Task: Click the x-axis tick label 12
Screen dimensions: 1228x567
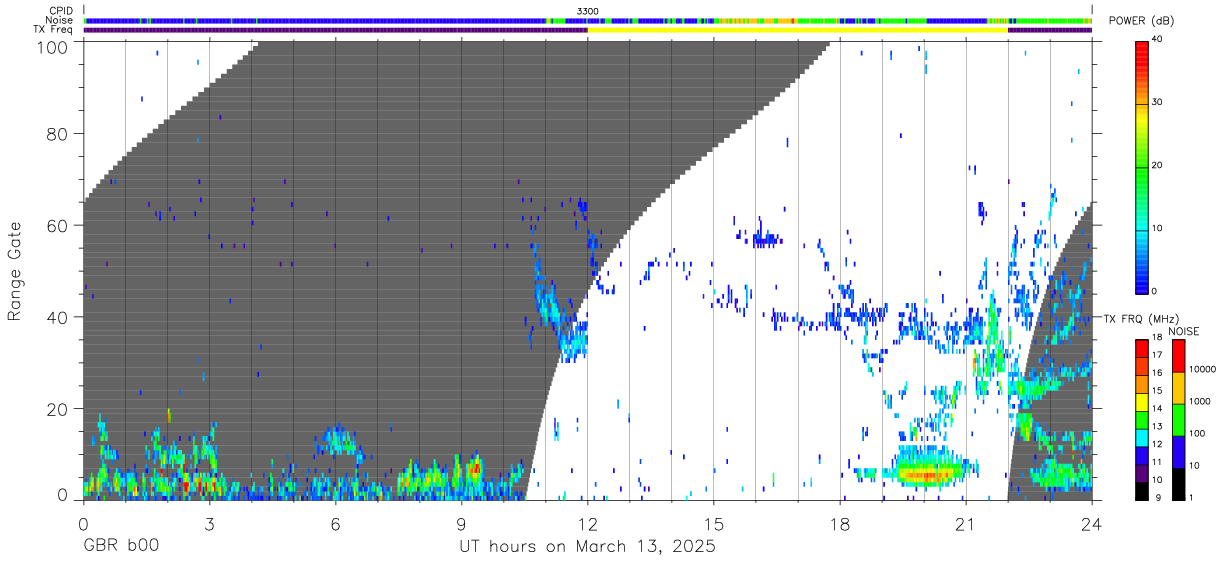Action: pos(587,524)
